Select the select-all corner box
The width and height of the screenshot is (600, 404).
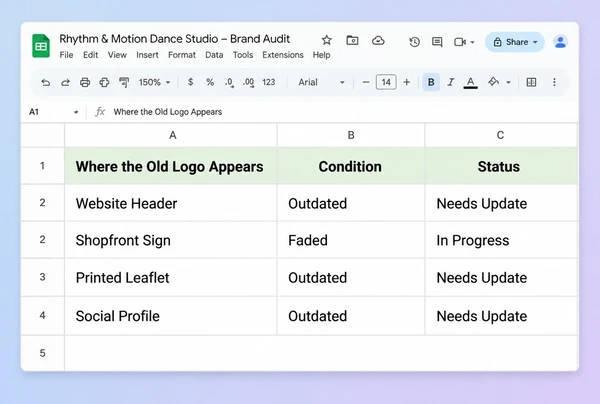pyautogui.click(x=42, y=135)
